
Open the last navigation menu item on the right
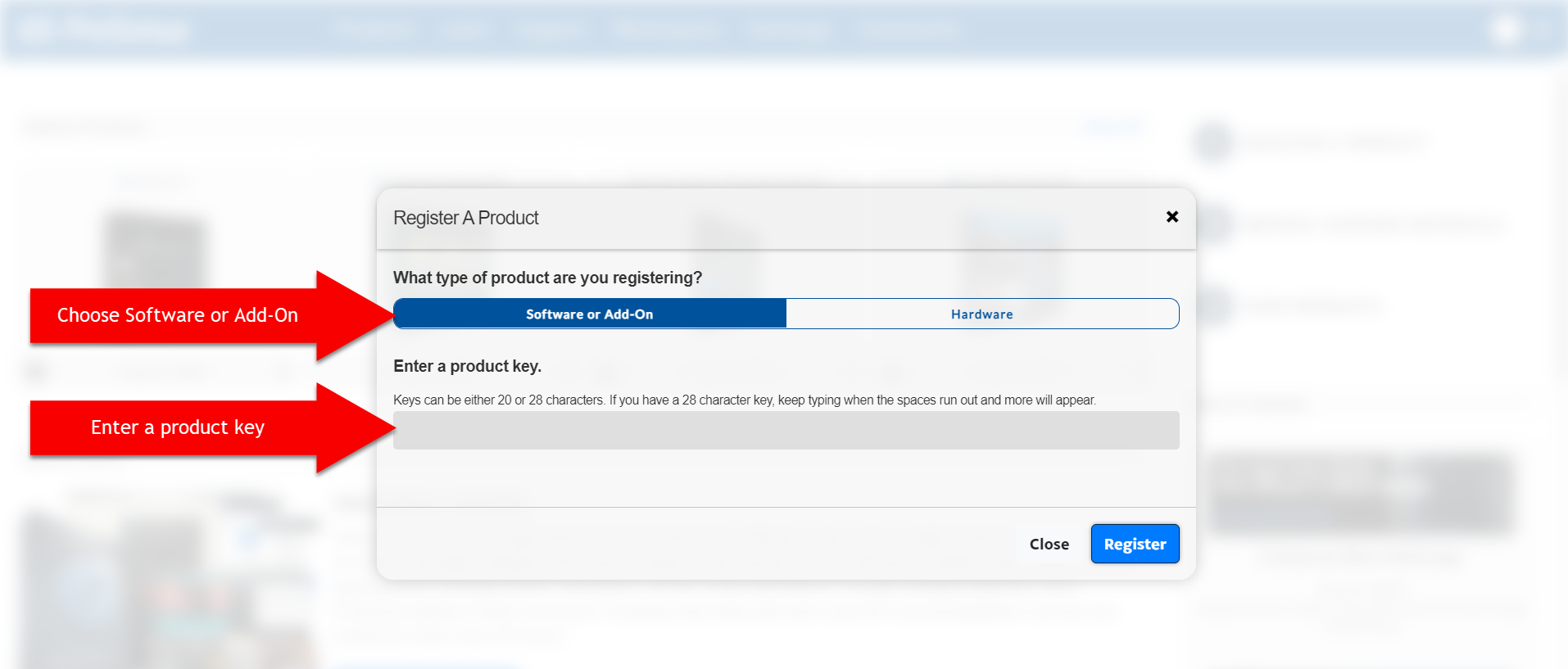pos(908,29)
